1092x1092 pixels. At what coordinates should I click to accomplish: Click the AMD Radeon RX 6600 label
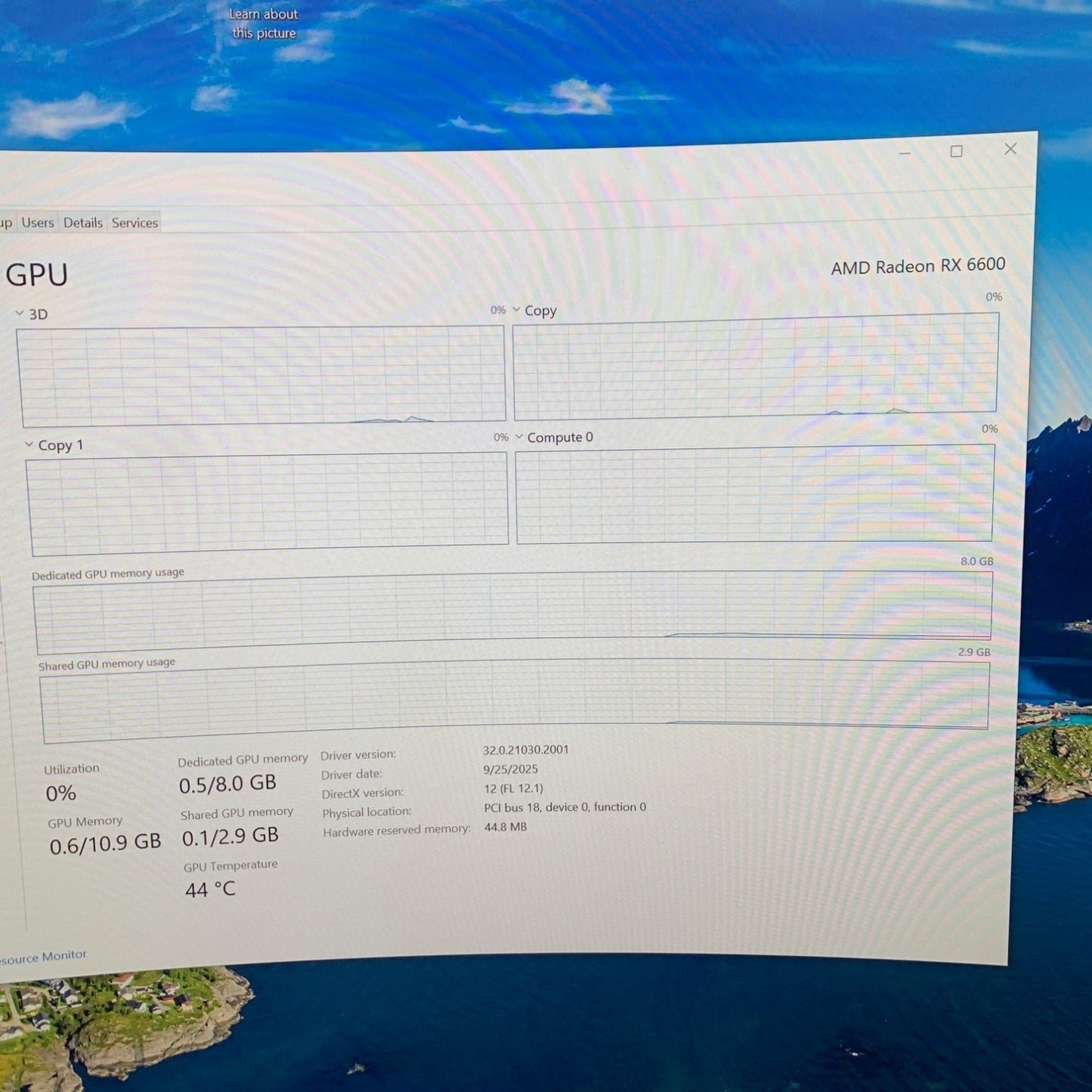pyautogui.click(x=917, y=265)
